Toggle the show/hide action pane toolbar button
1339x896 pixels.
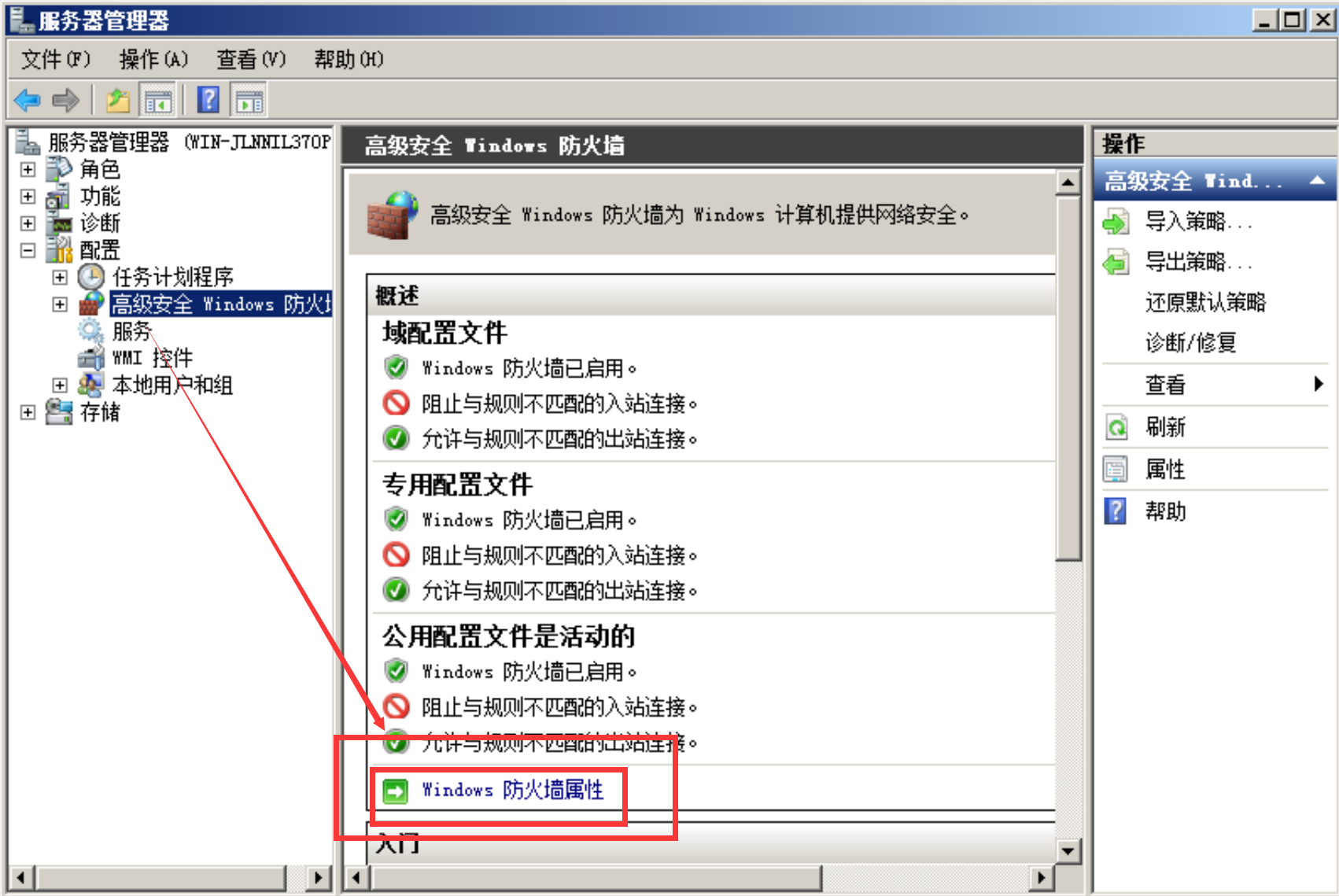click(250, 101)
